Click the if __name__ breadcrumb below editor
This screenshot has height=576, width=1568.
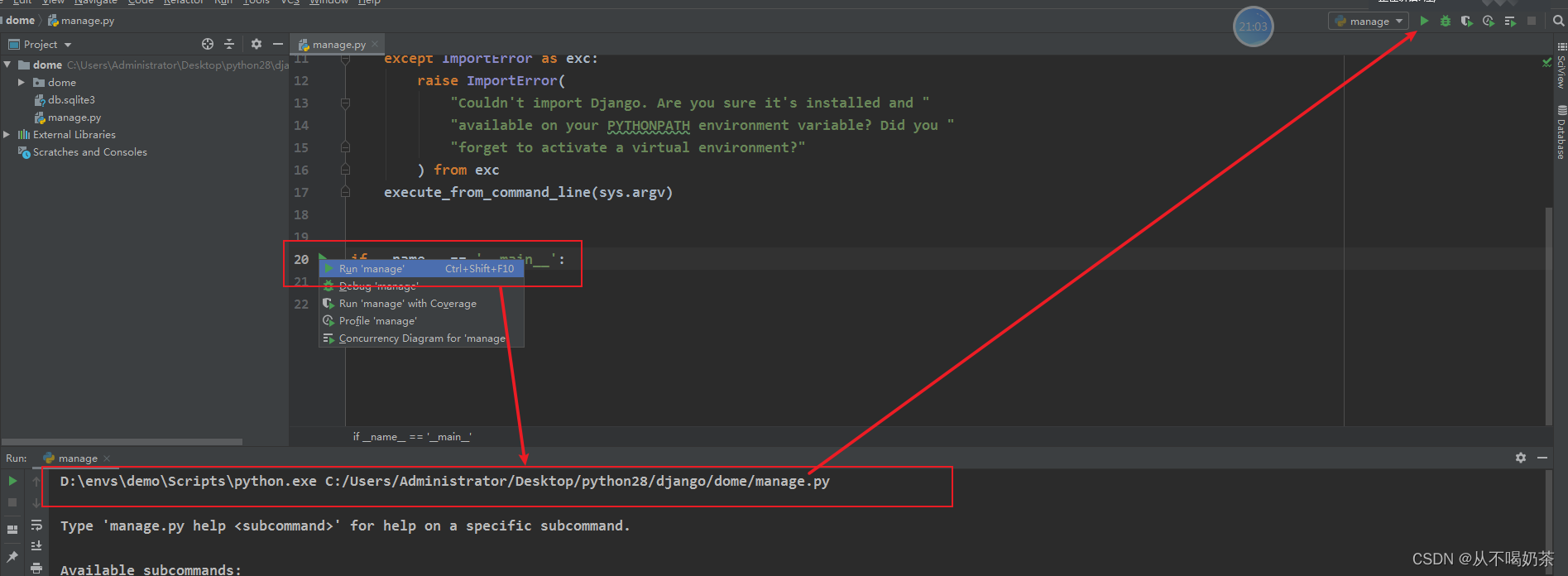click(x=412, y=436)
